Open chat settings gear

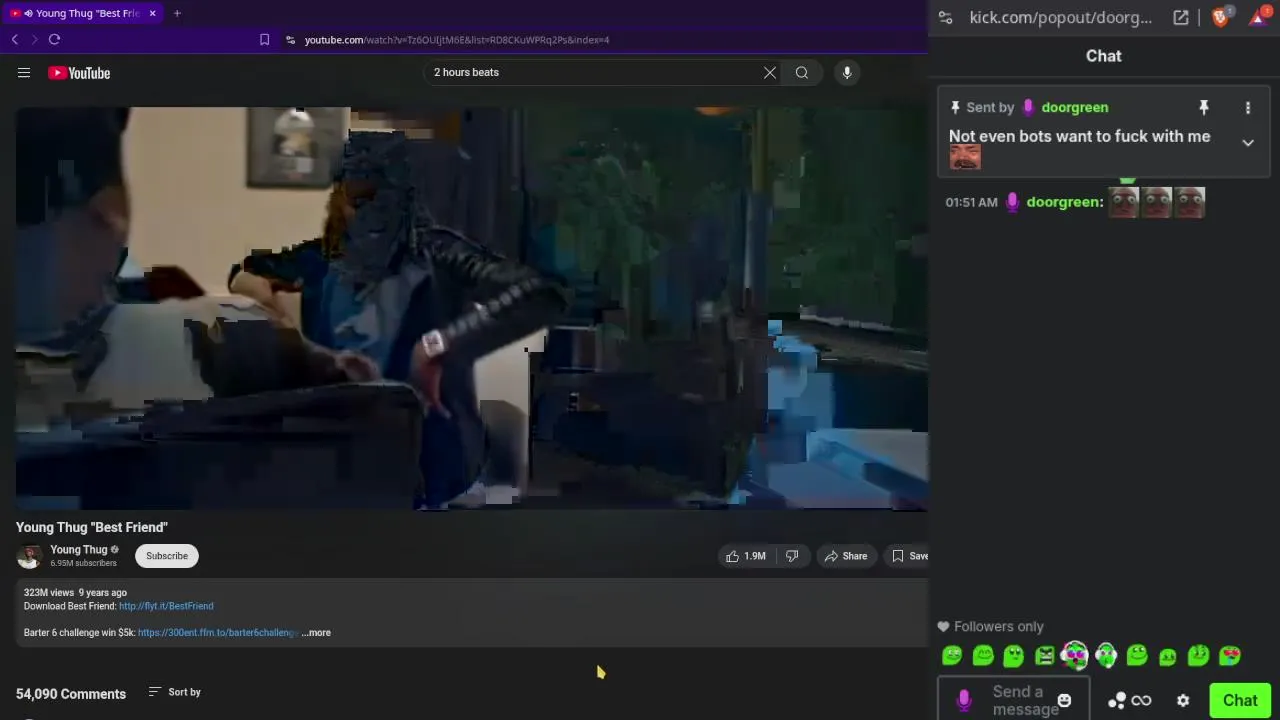[x=1183, y=700]
